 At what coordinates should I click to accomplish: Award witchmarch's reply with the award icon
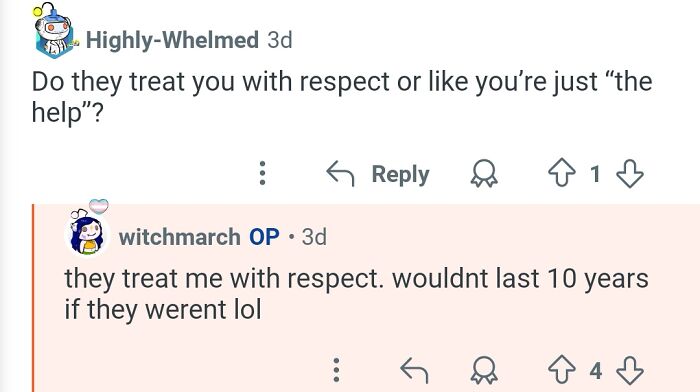click(484, 370)
